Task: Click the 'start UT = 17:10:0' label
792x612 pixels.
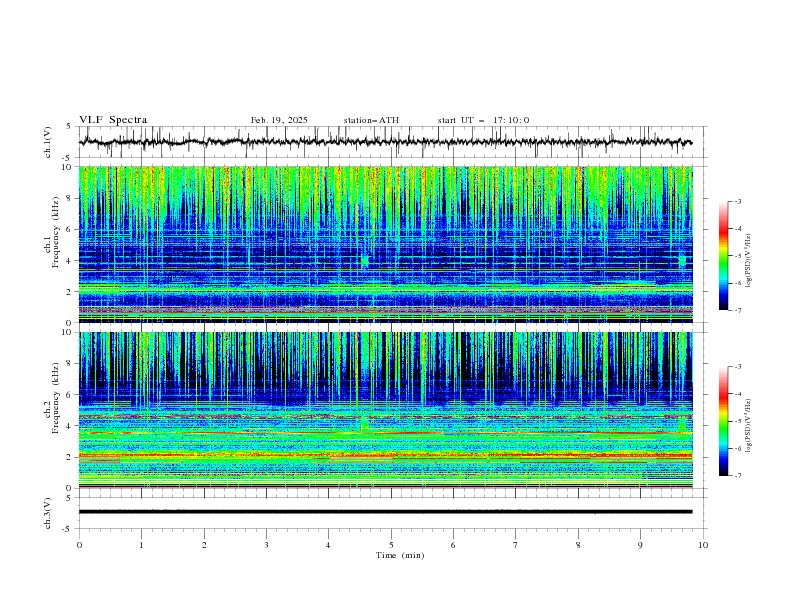Action: tap(483, 120)
